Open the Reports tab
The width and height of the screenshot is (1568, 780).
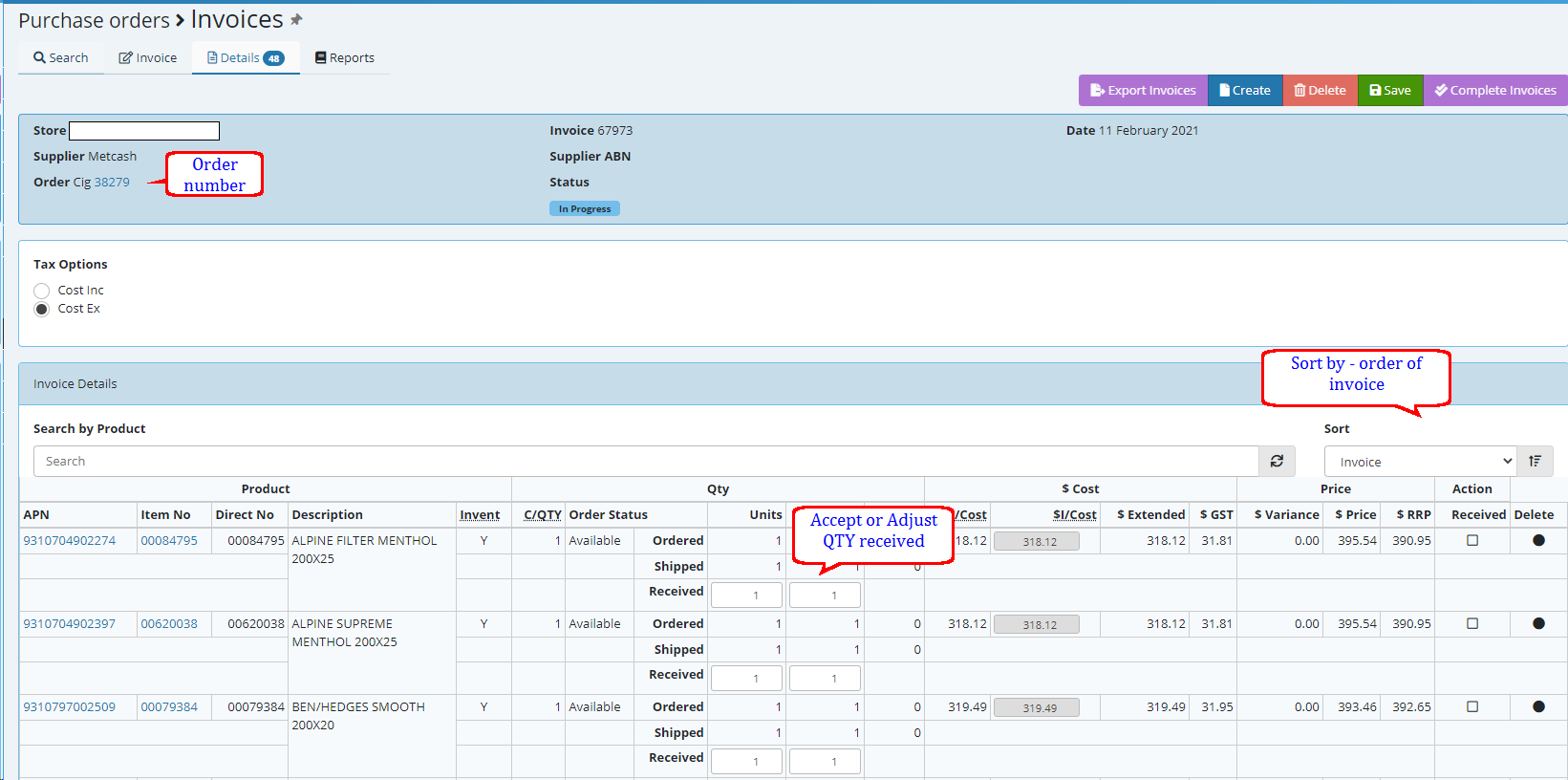tap(345, 57)
